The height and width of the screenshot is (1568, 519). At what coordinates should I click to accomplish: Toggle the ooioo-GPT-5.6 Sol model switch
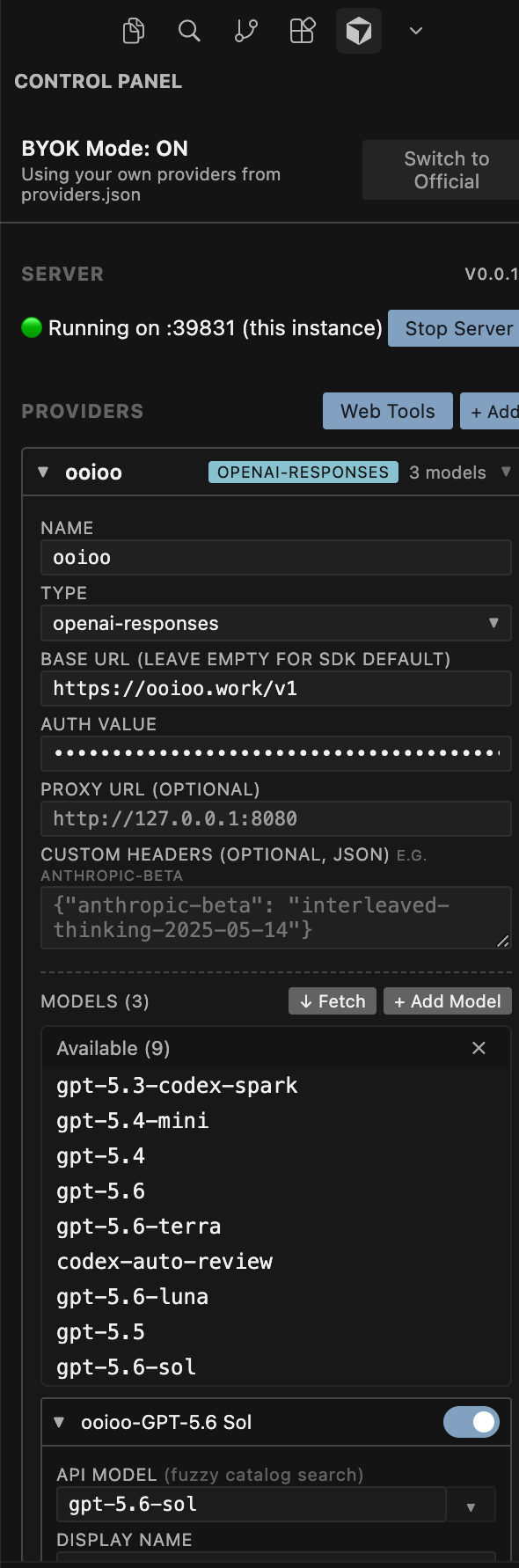click(x=471, y=1422)
